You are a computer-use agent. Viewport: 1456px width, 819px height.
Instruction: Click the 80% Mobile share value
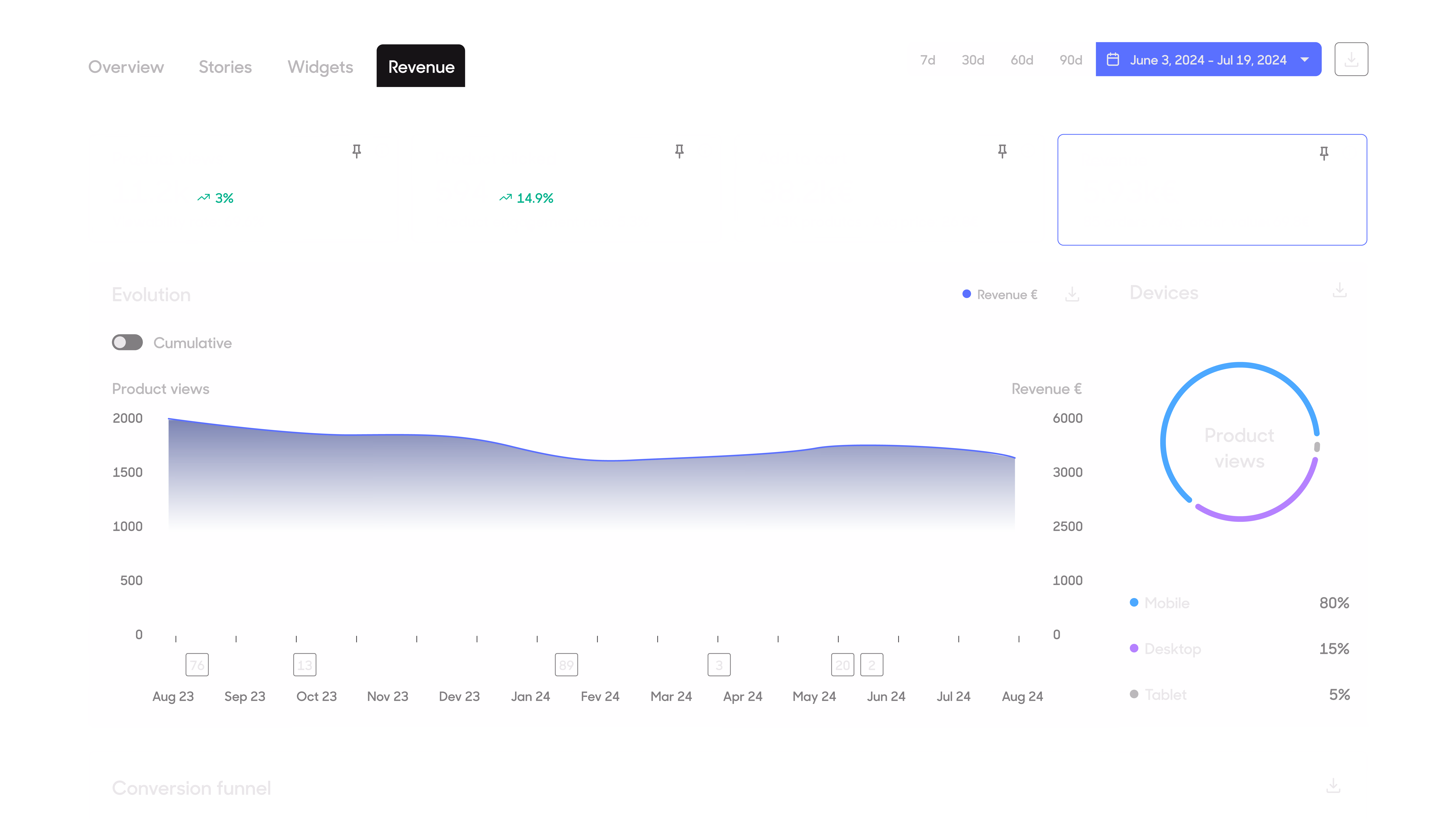(x=1334, y=603)
